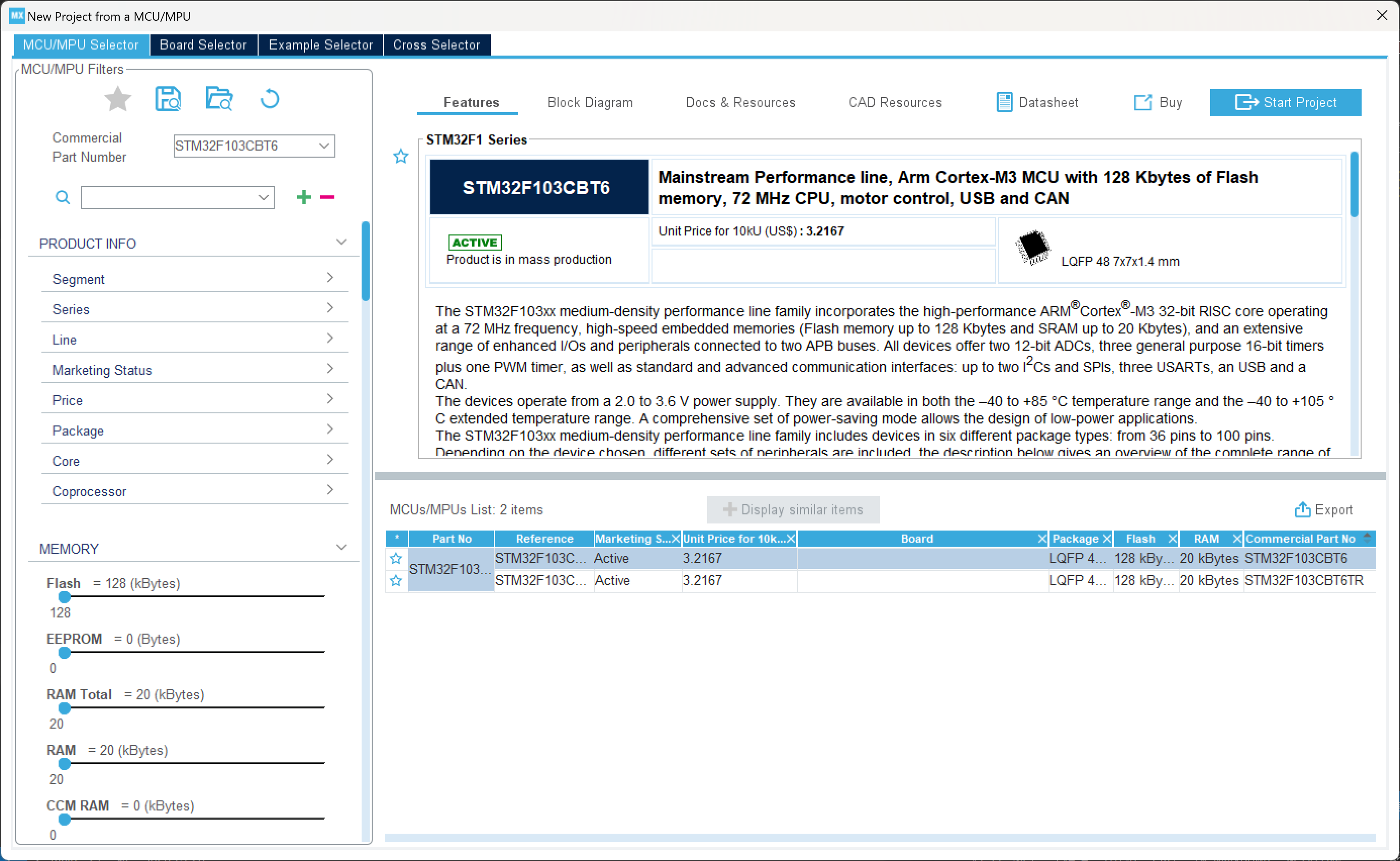Open the Datasheet link

pyautogui.click(x=1037, y=103)
